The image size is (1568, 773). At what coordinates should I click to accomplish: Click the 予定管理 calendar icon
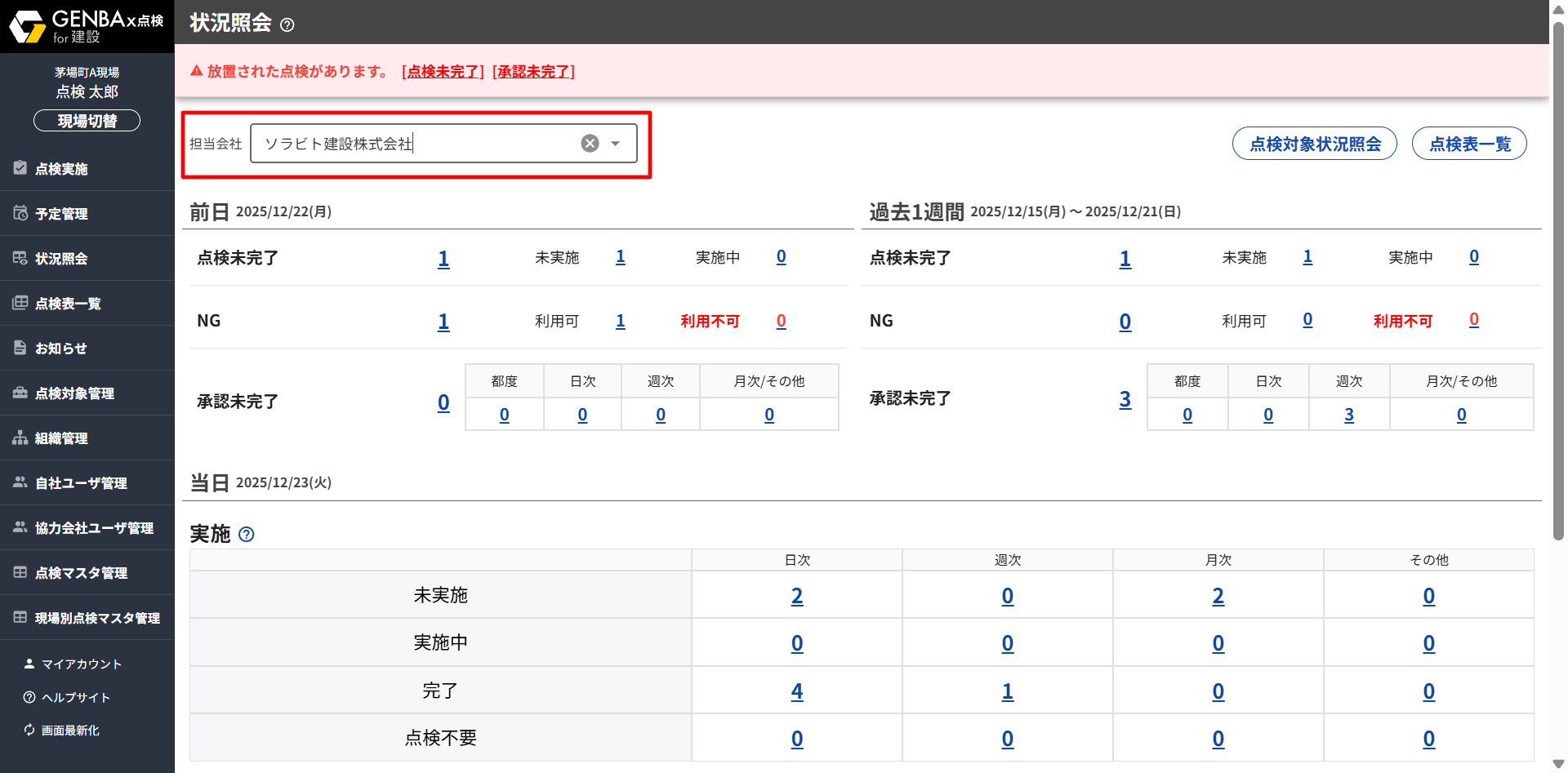coord(20,213)
